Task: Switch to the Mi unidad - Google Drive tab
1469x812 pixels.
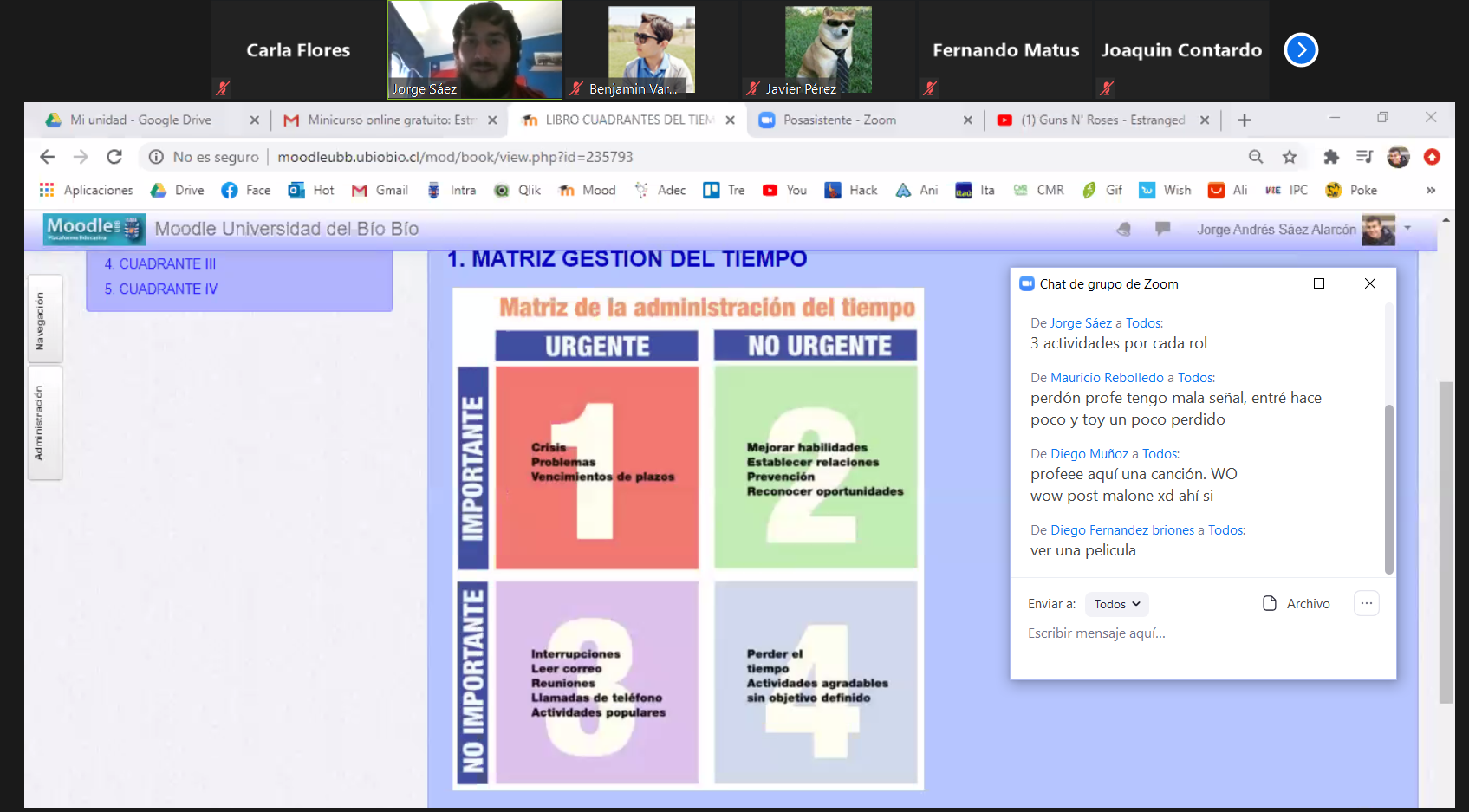Action: [x=140, y=120]
